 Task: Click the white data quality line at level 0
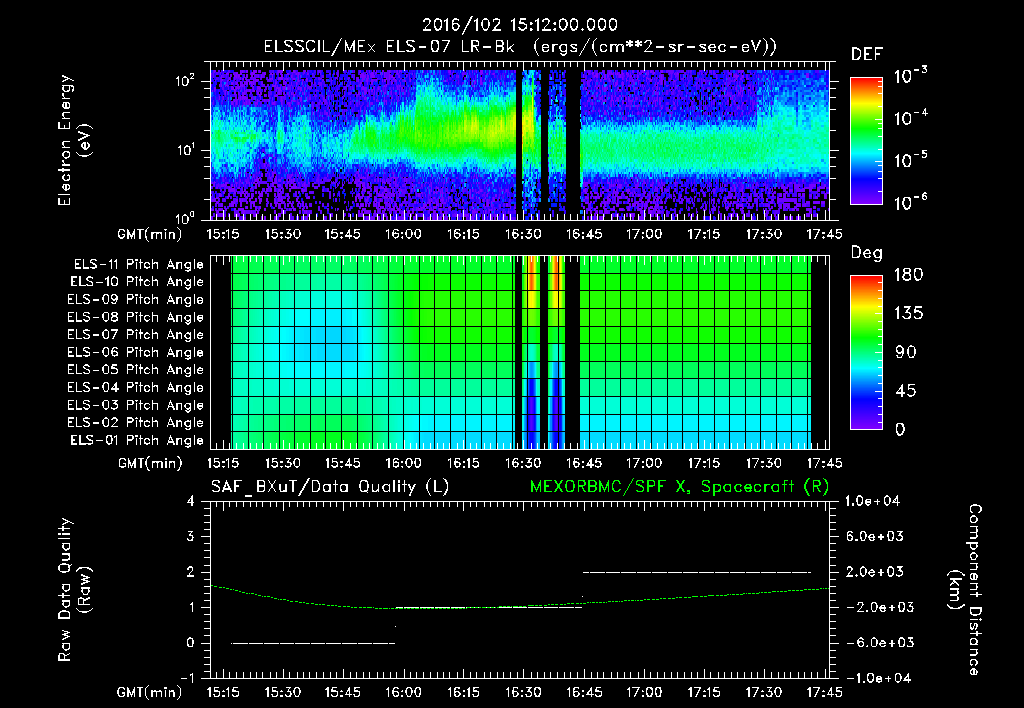click(313, 643)
